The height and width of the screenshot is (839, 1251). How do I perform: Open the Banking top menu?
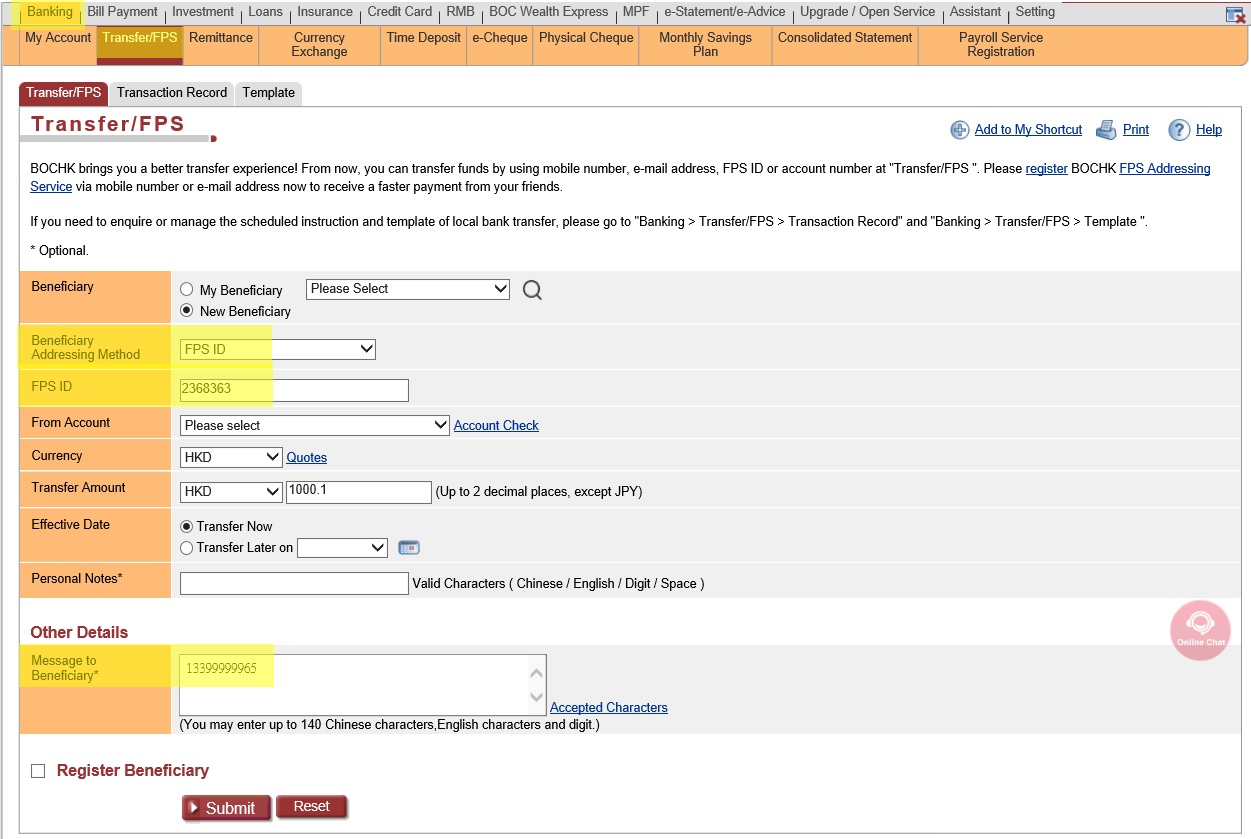[x=50, y=12]
